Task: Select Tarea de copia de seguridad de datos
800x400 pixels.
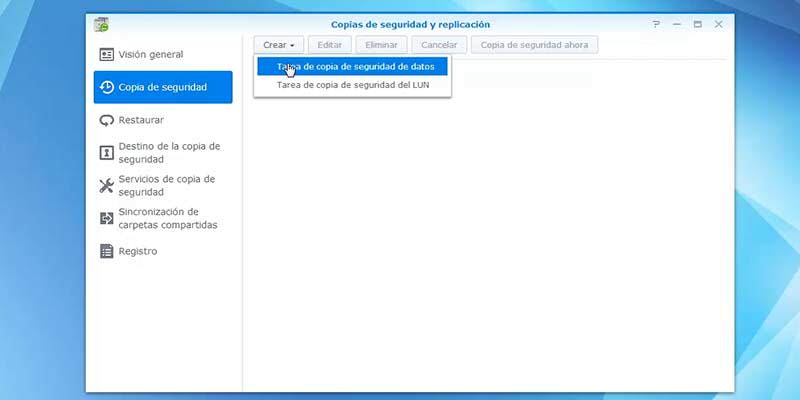Action: click(352, 66)
